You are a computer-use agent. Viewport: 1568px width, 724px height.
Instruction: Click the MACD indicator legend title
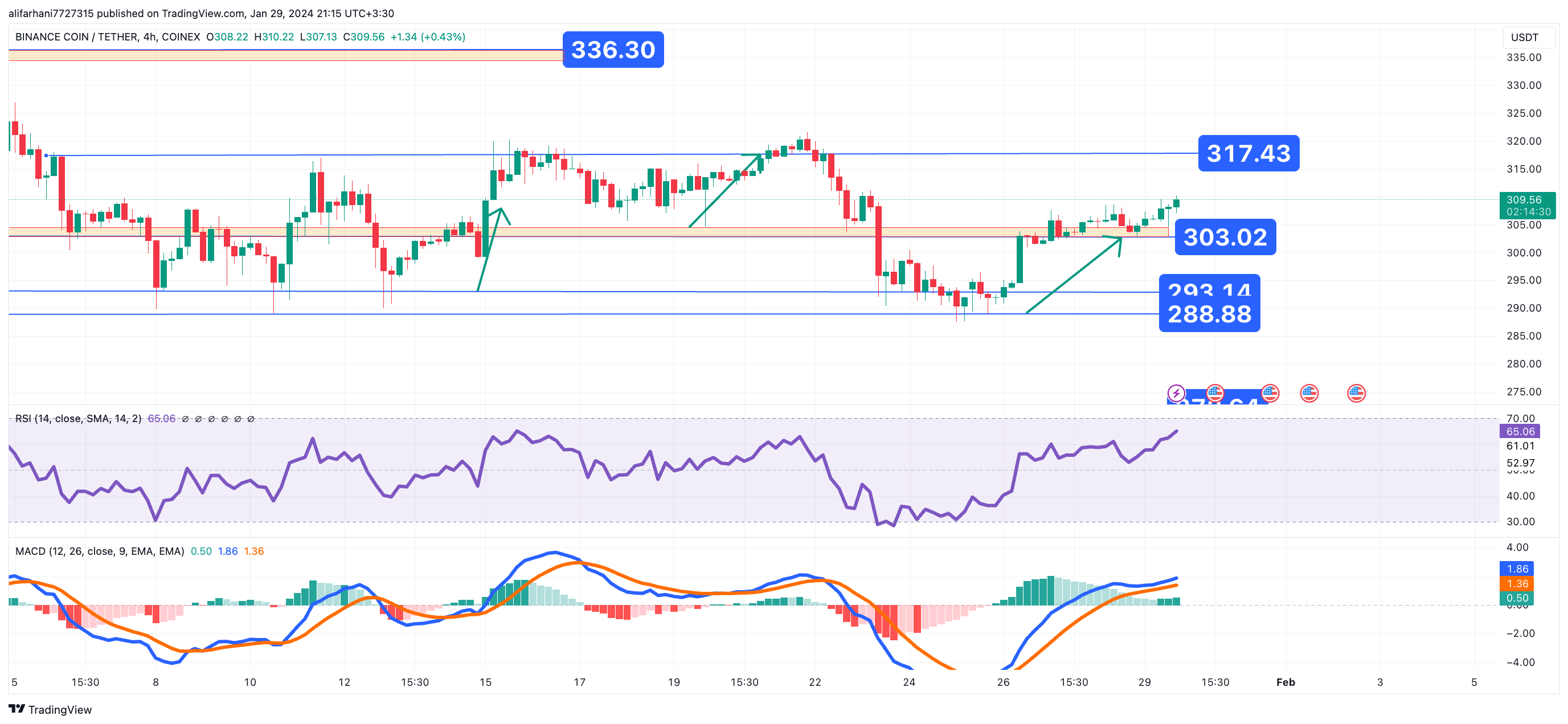99,551
